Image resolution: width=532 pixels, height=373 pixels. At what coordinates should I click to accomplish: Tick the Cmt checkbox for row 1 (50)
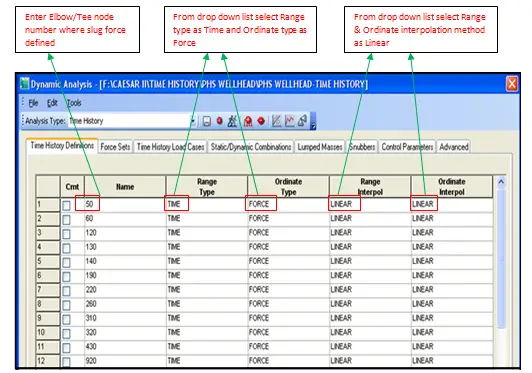(66, 205)
